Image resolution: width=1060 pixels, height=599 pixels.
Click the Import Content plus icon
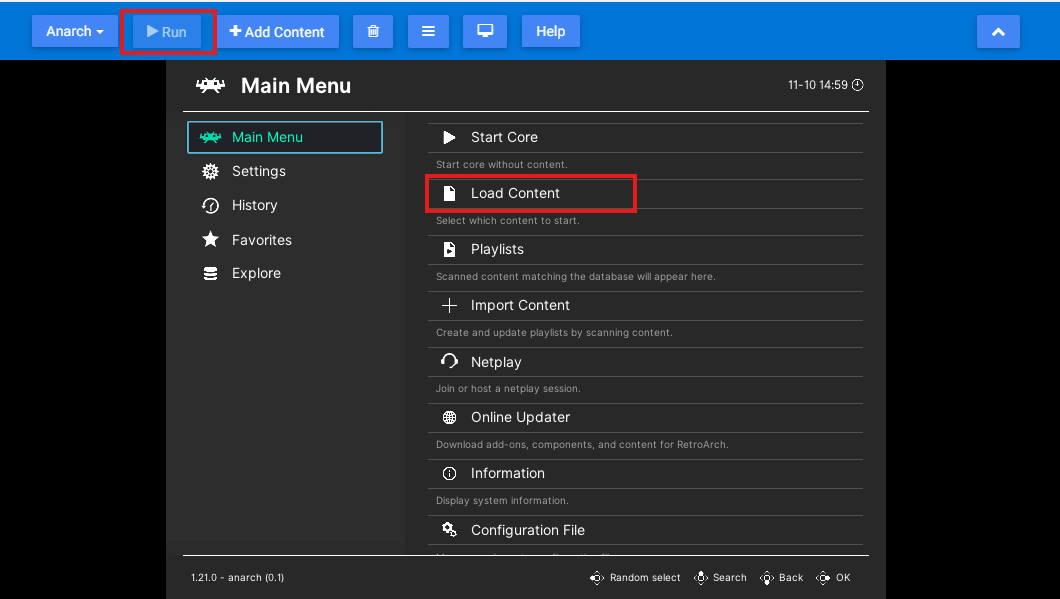pos(449,305)
